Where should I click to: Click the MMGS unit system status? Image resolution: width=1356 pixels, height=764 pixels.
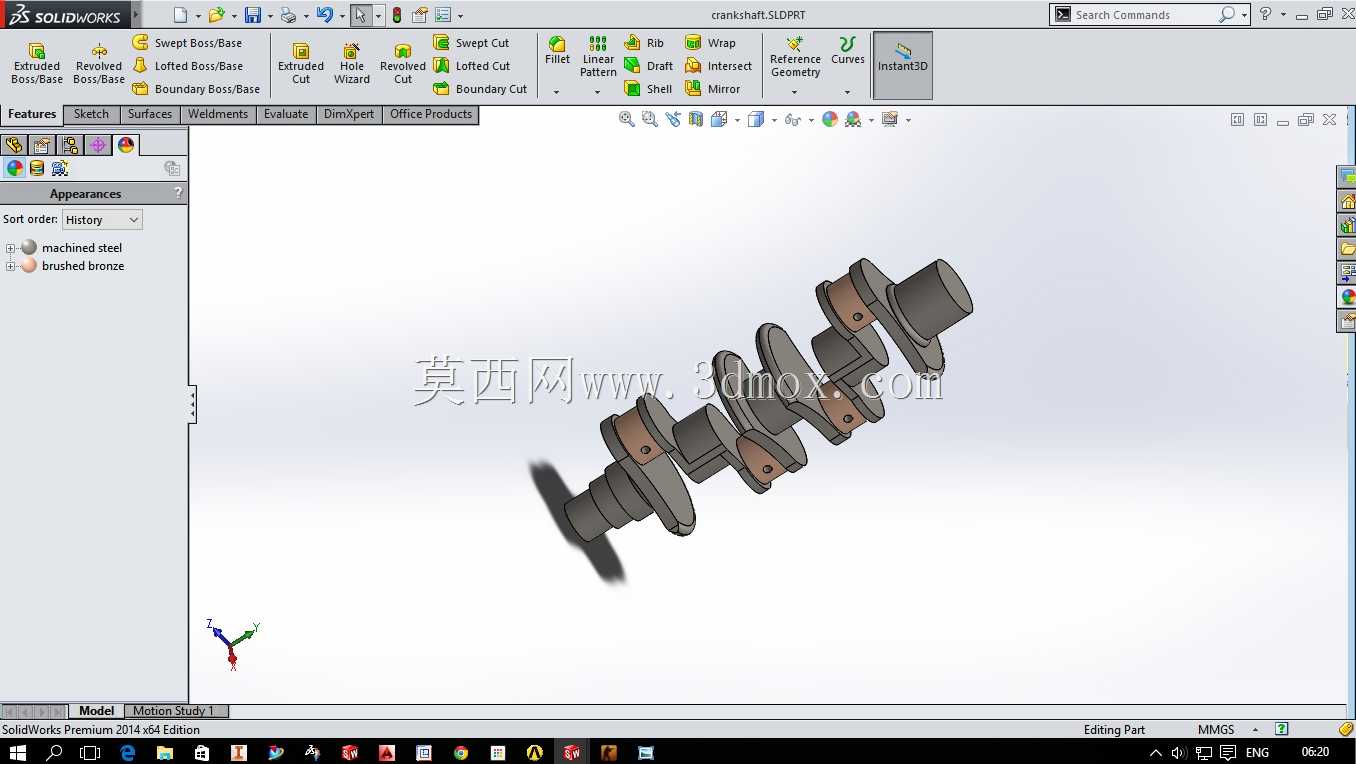click(x=1216, y=730)
